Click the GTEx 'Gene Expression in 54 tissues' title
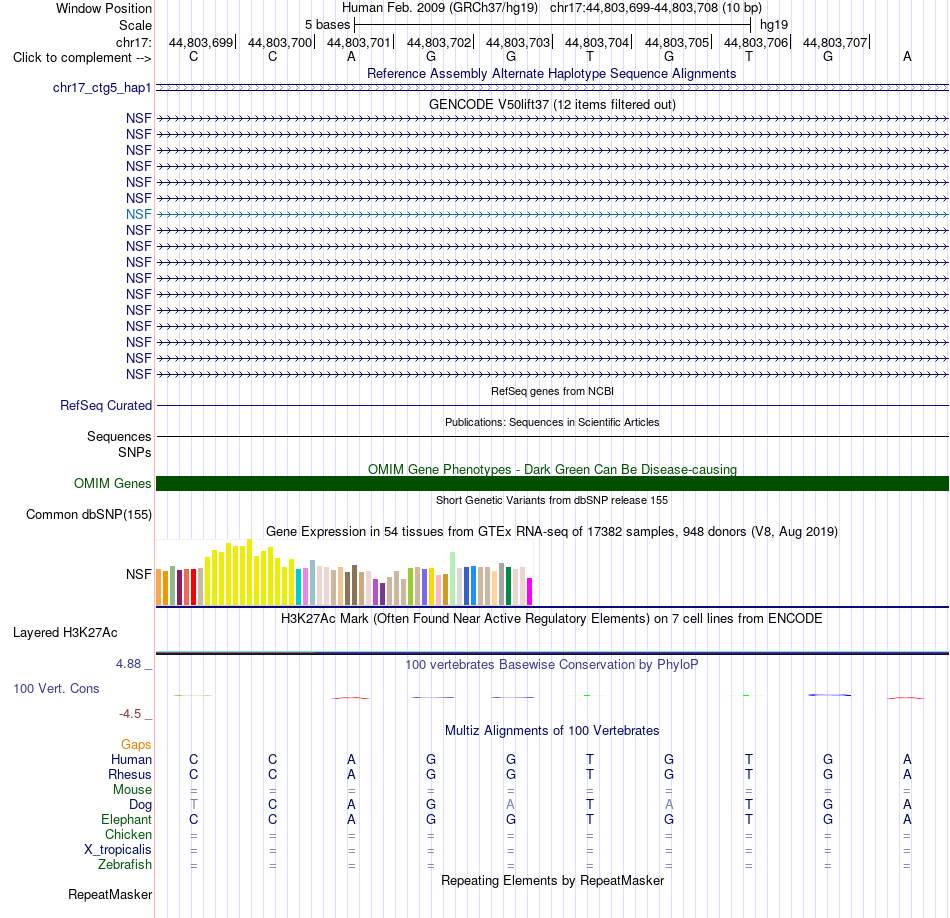950x918 pixels. tap(552, 531)
